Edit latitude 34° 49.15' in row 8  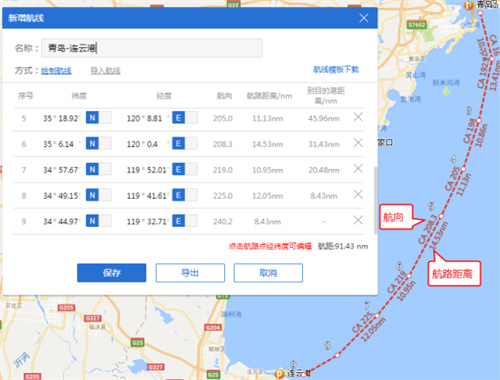pos(62,196)
